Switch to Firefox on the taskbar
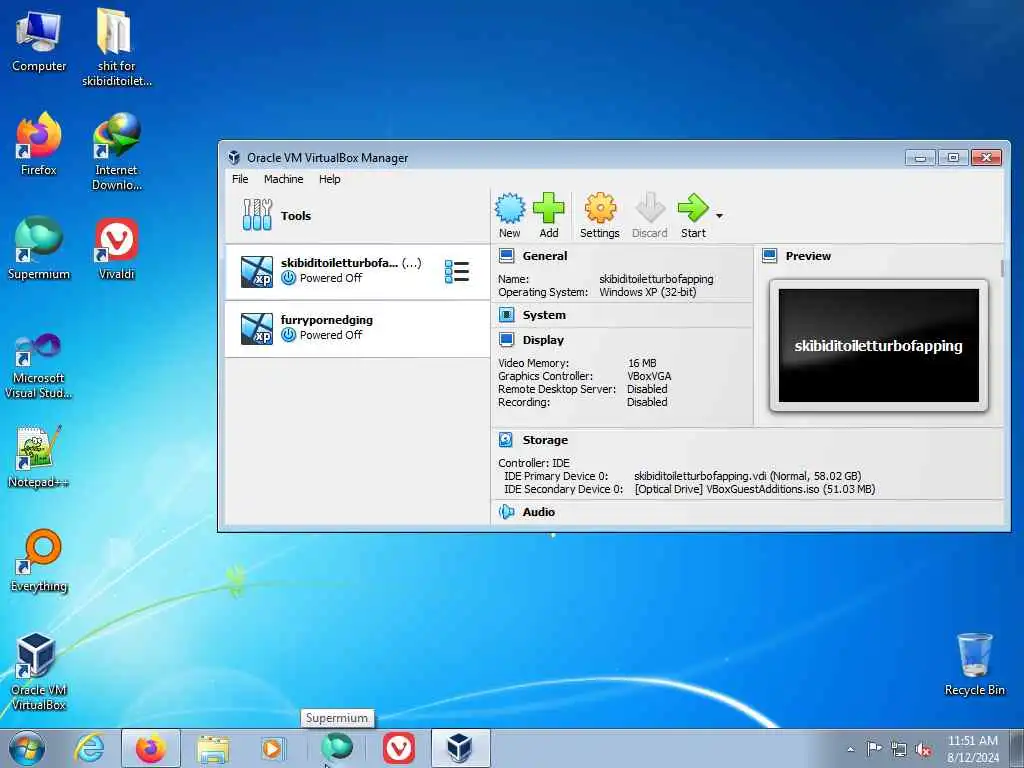1024x768 pixels. [x=150, y=749]
